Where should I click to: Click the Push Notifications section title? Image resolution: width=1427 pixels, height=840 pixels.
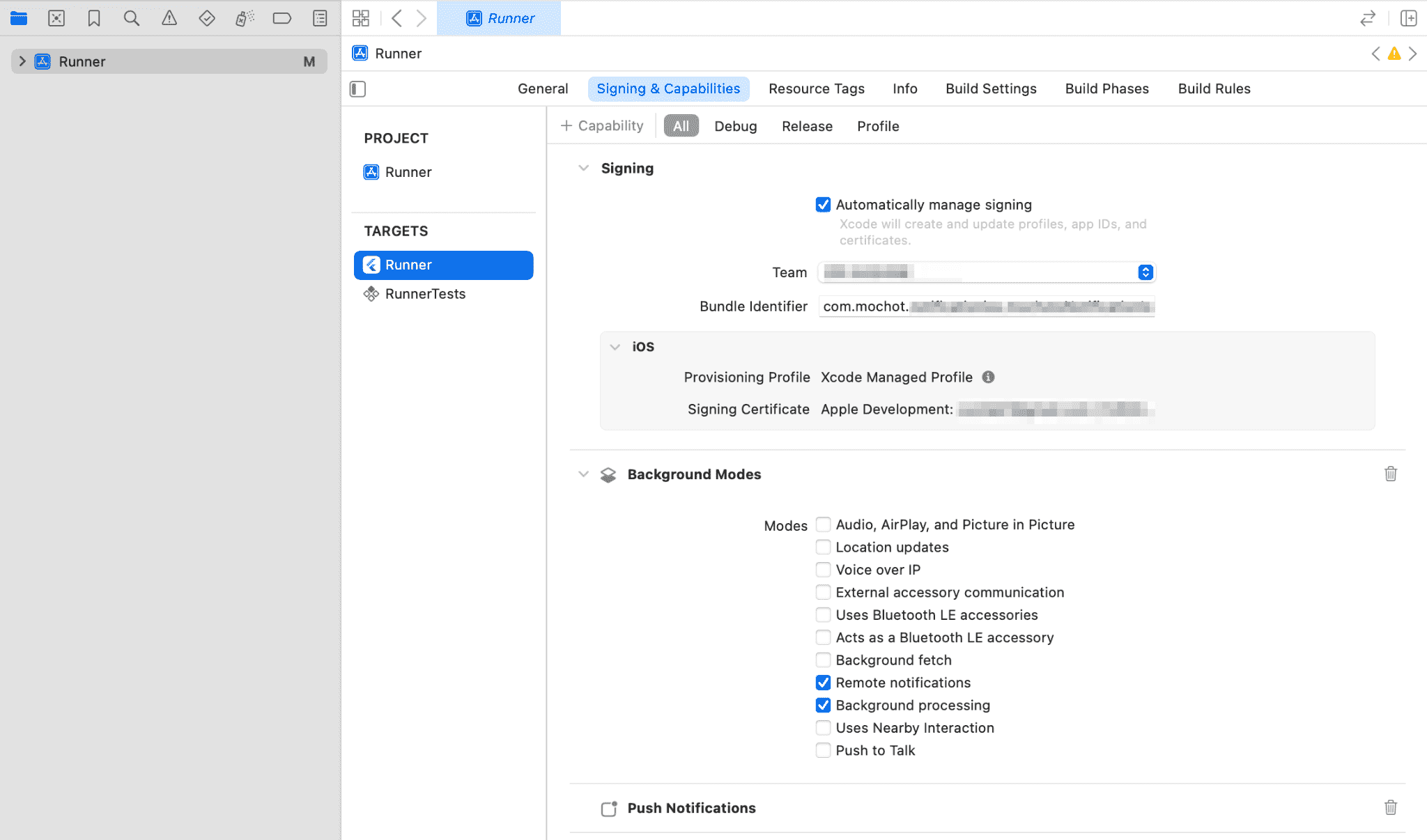coord(691,808)
